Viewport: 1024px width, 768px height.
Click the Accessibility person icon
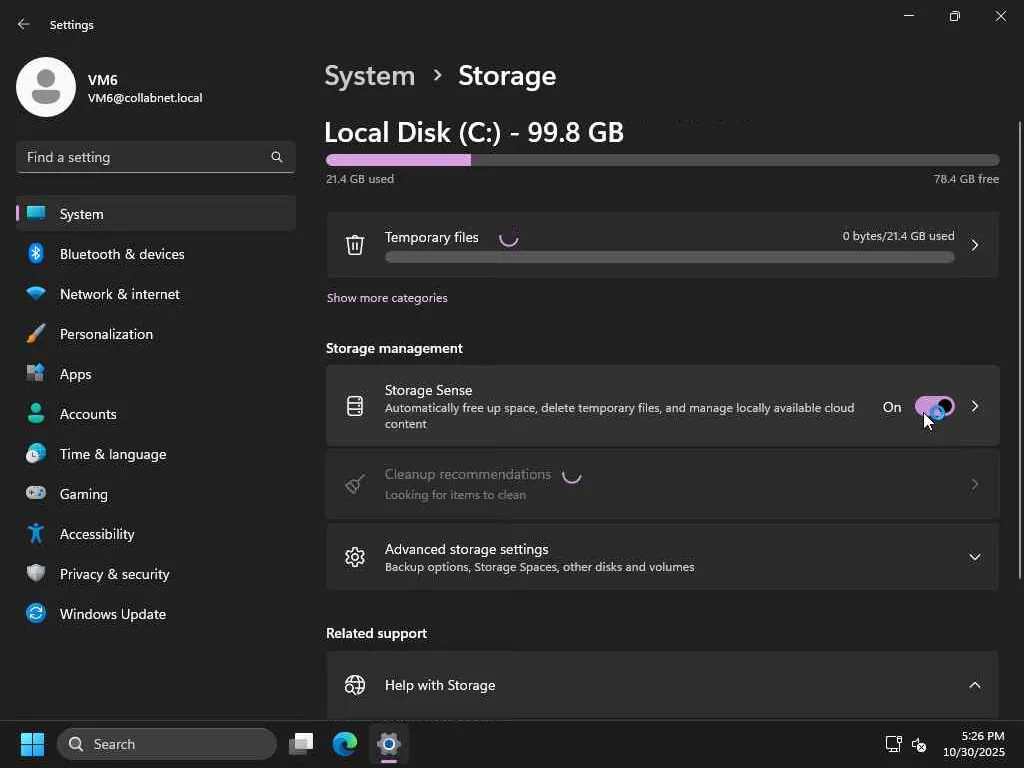[36, 534]
